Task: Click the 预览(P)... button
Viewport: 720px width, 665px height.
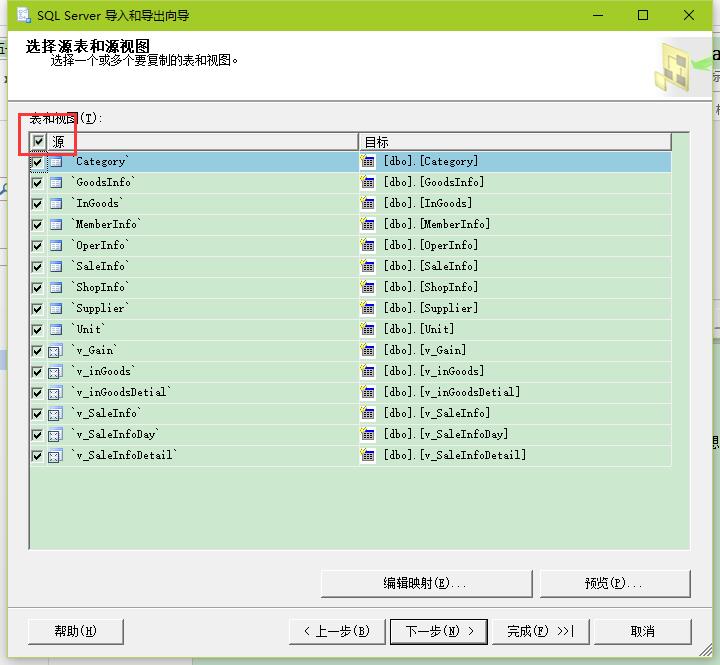Action: [615, 584]
